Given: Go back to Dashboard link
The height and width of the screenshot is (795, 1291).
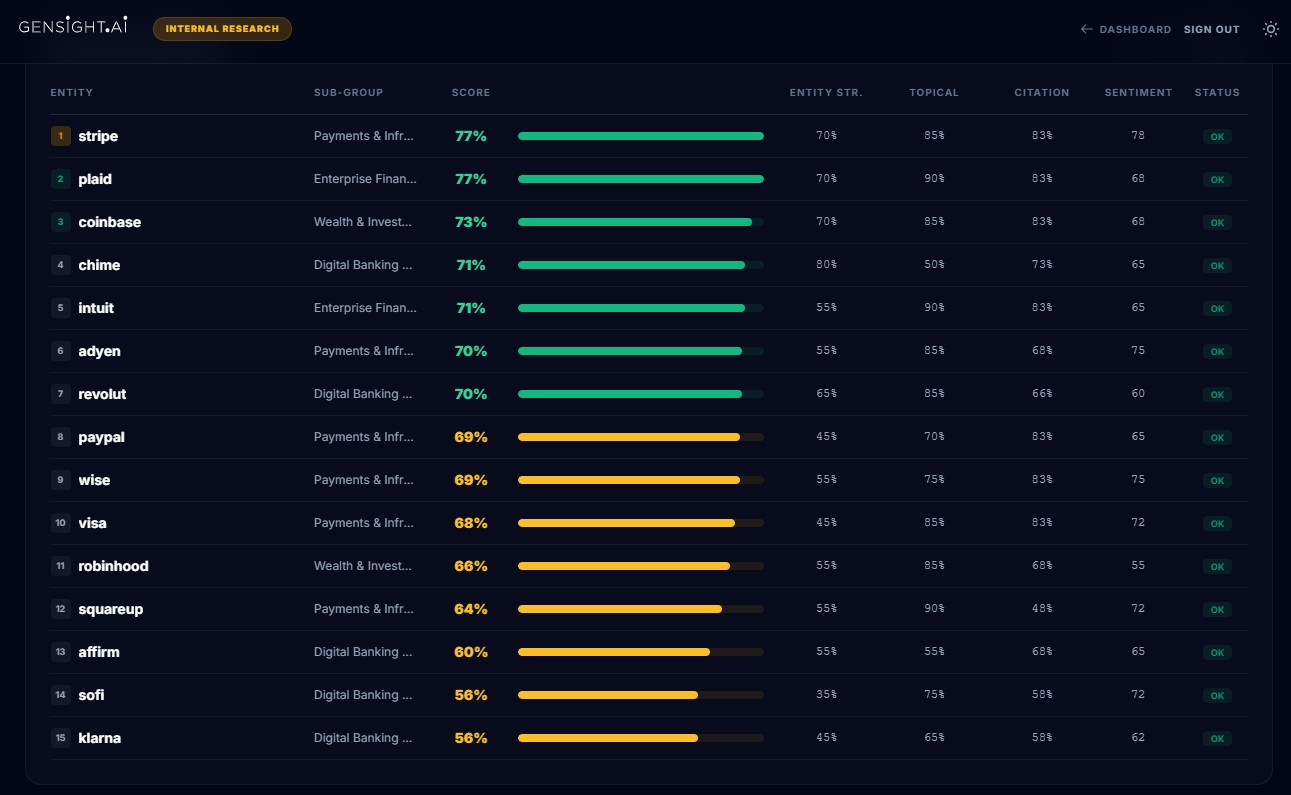Looking at the screenshot, I should (x=1126, y=29).
